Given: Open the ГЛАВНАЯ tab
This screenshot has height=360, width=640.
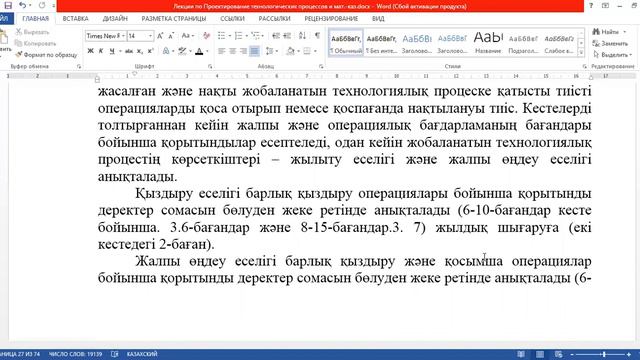Looking at the screenshot, I should coord(36,18).
